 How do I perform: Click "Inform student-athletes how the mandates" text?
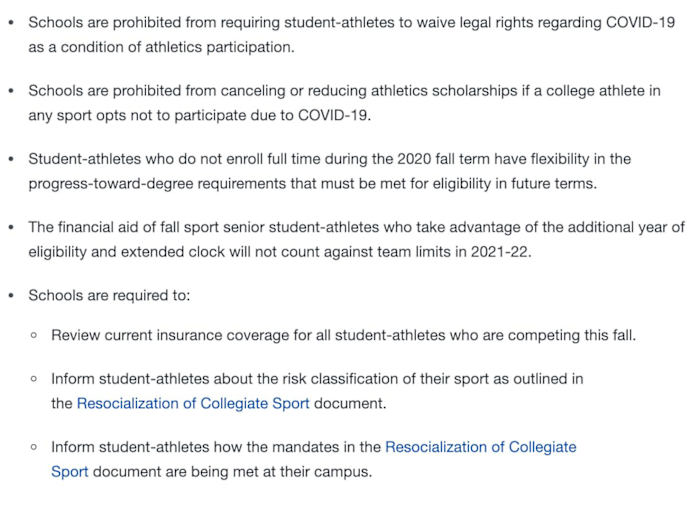[x=216, y=447]
